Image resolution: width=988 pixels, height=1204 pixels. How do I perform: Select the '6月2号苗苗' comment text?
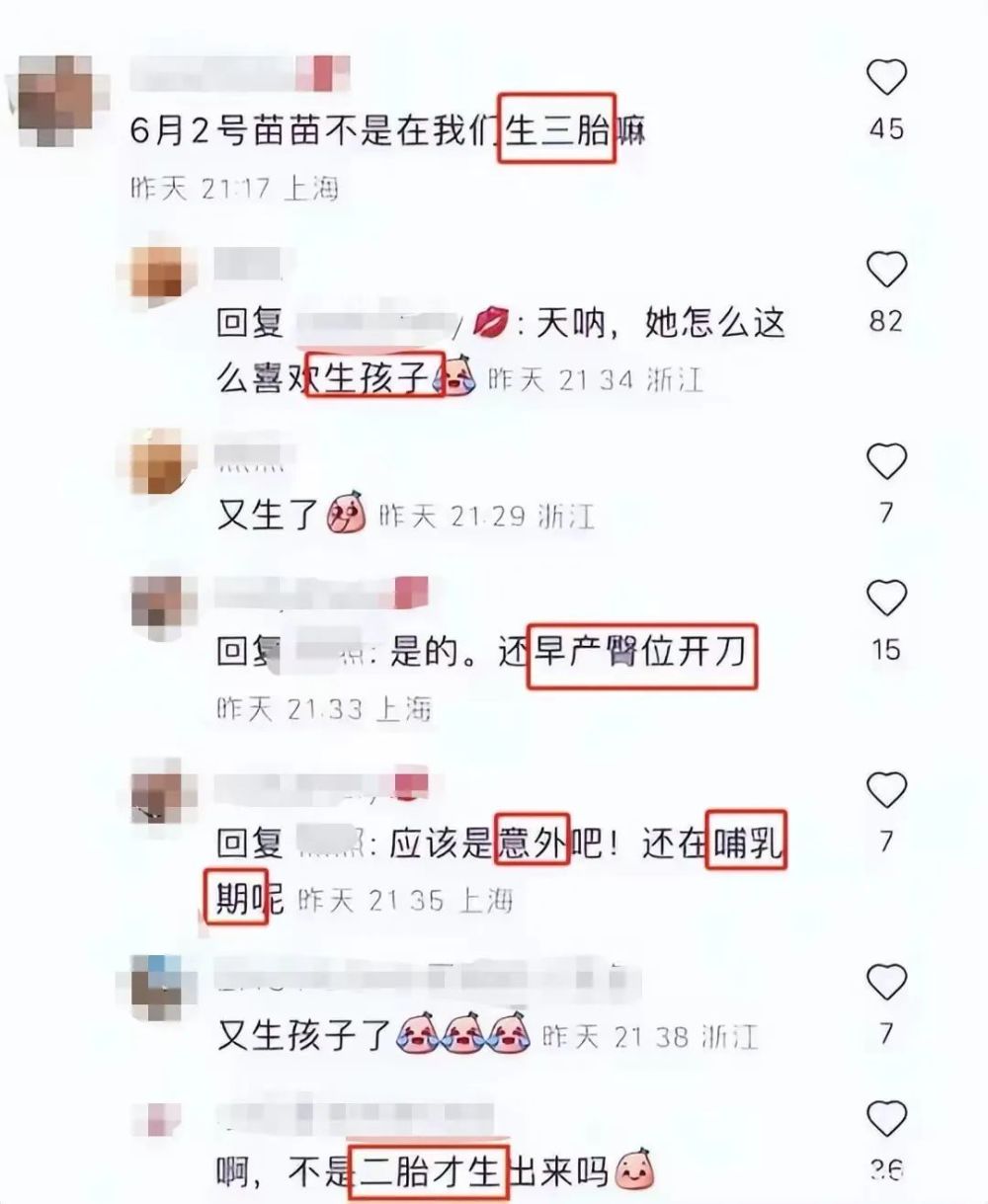(387, 131)
